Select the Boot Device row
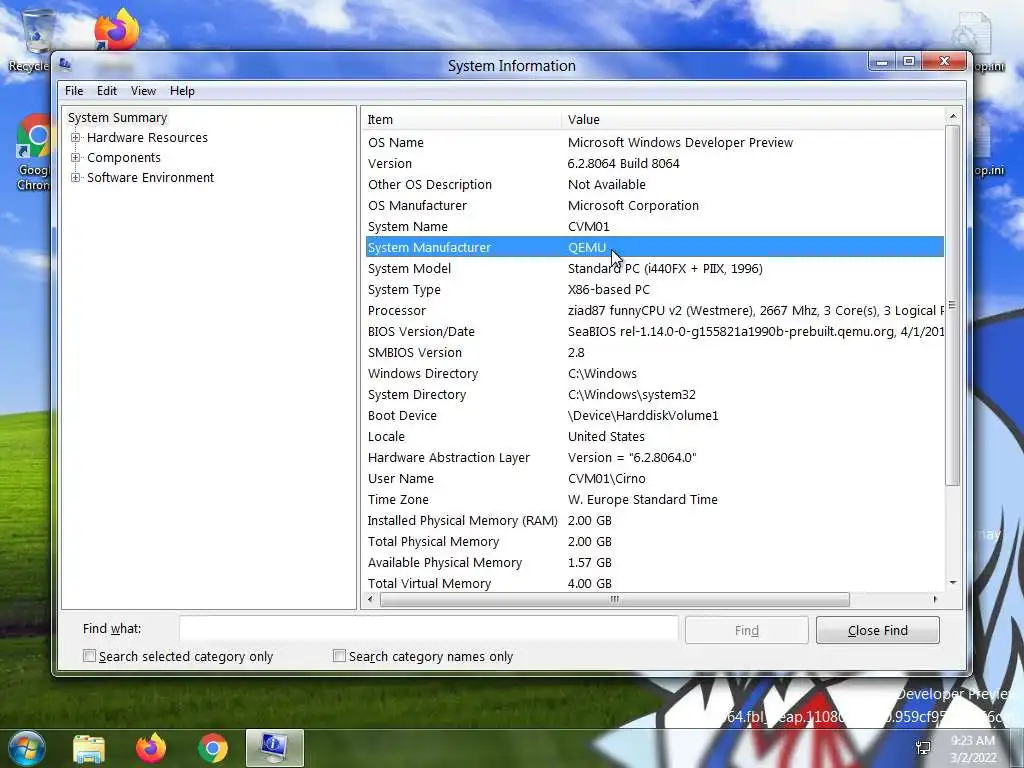The height and width of the screenshot is (768, 1024). 654,415
